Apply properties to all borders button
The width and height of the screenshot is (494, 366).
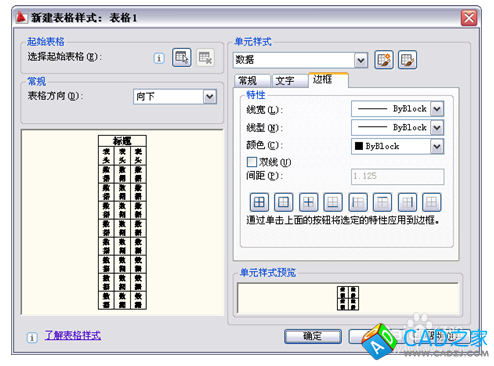[x=259, y=202]
